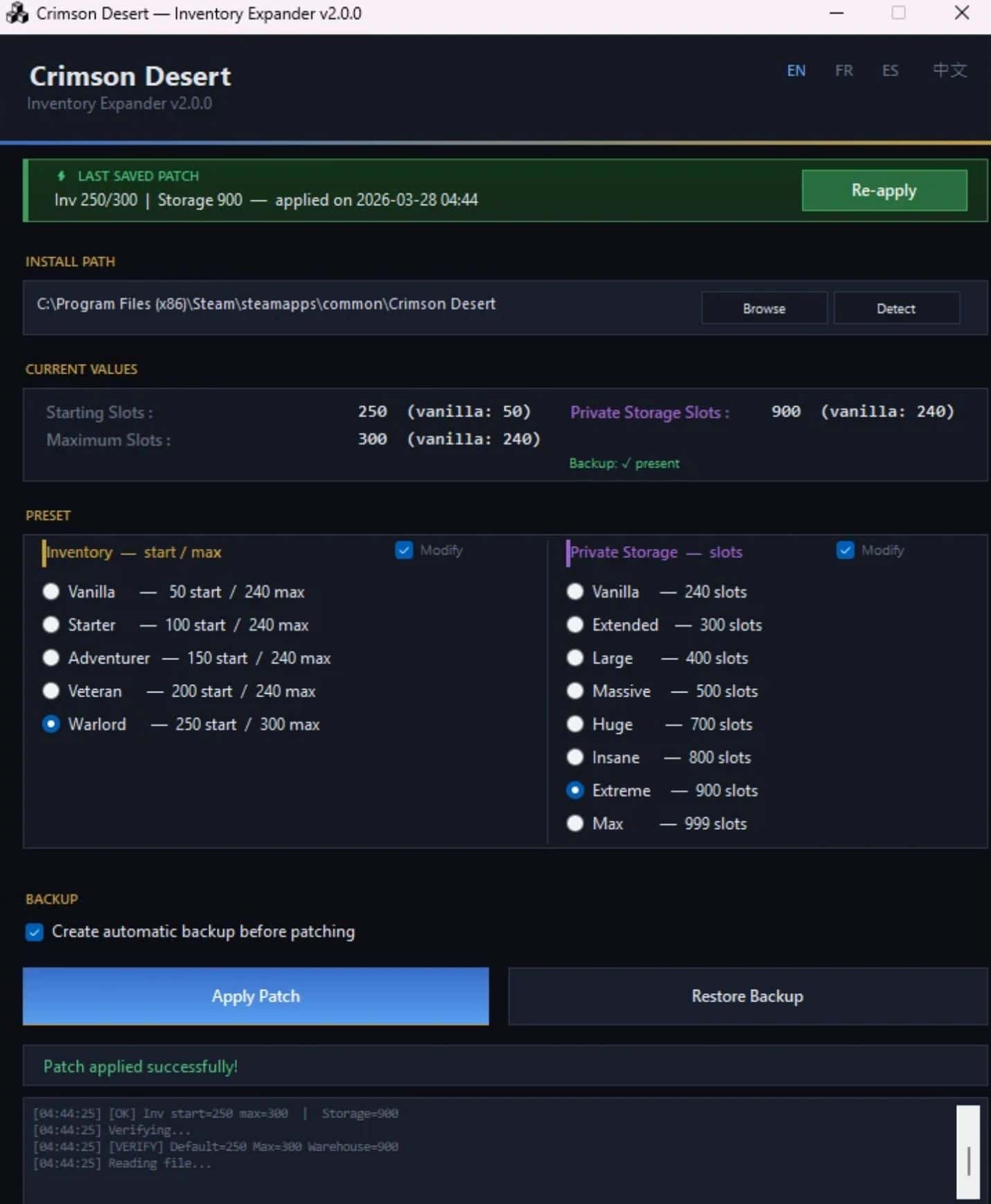Disable automatic backup before patching

pyautogui.click(x=35, y=932)
